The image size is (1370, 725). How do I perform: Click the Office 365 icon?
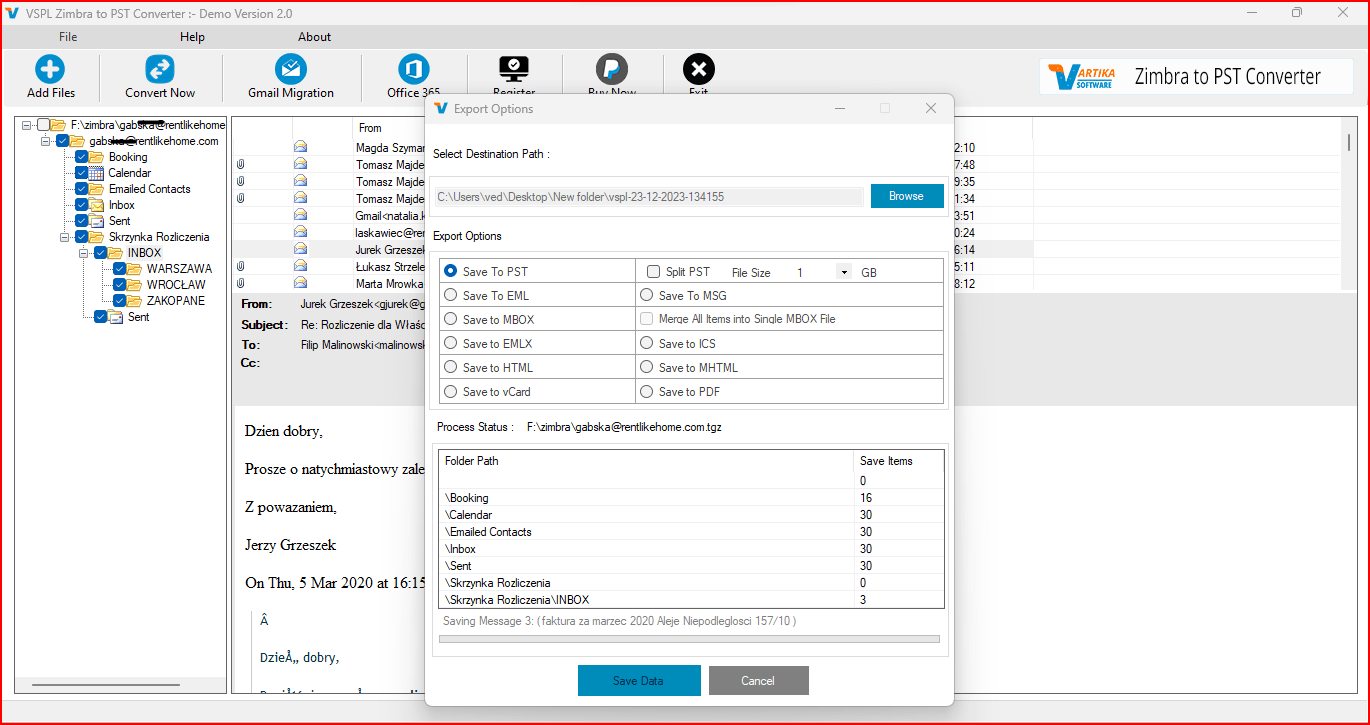[x=413, y=69]
